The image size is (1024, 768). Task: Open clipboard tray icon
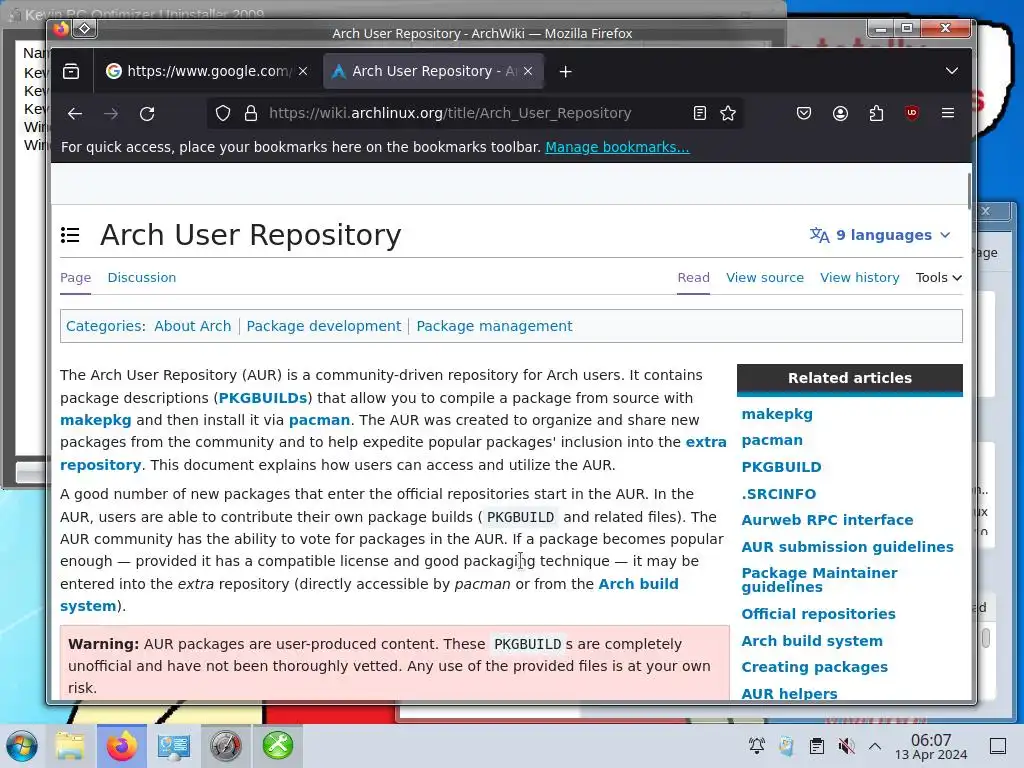click(x=817, y=746)
